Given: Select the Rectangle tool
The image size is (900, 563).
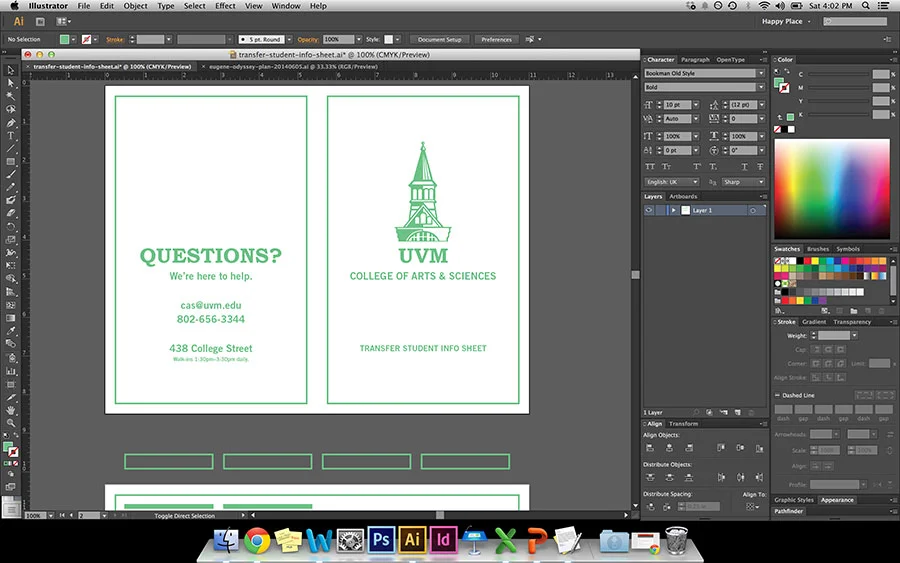Looking at the screenshot, I should (10, 162).
